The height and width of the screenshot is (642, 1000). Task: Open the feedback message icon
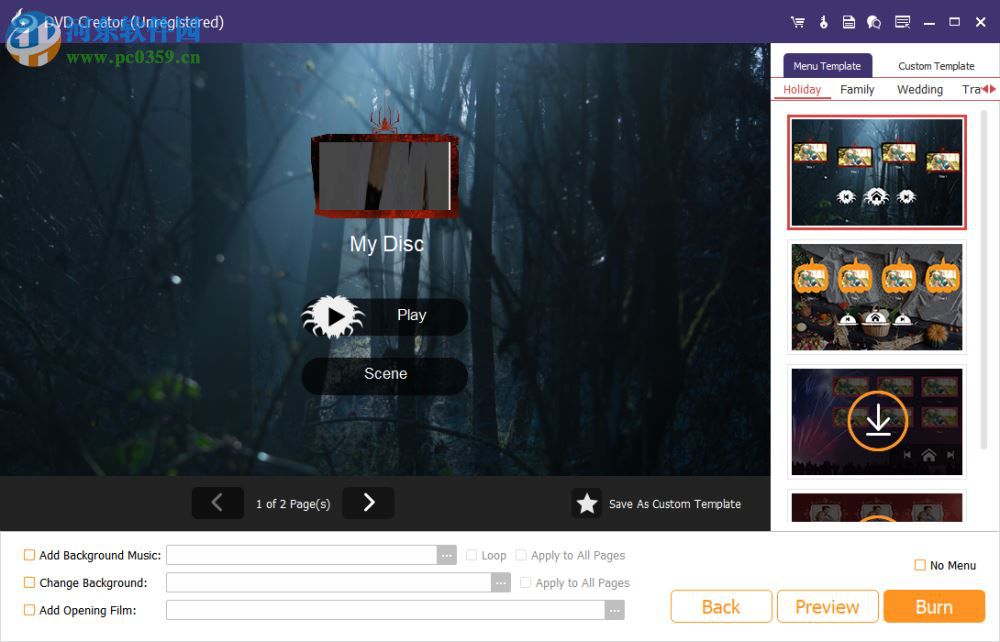pos(902,22)
